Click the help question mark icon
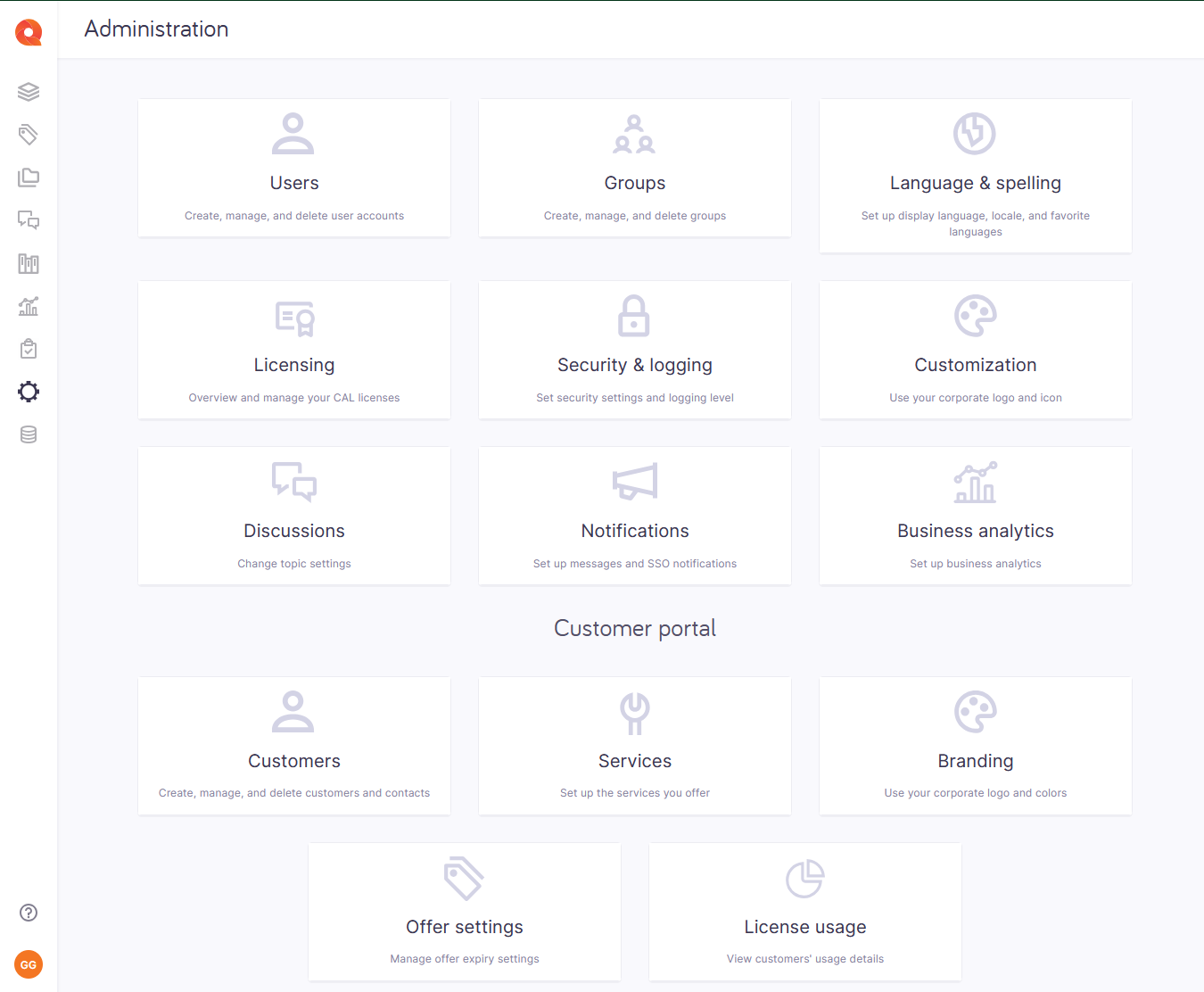Viewport: 1204px width, 992px height. pyautogui.click(x=28, y=913)
